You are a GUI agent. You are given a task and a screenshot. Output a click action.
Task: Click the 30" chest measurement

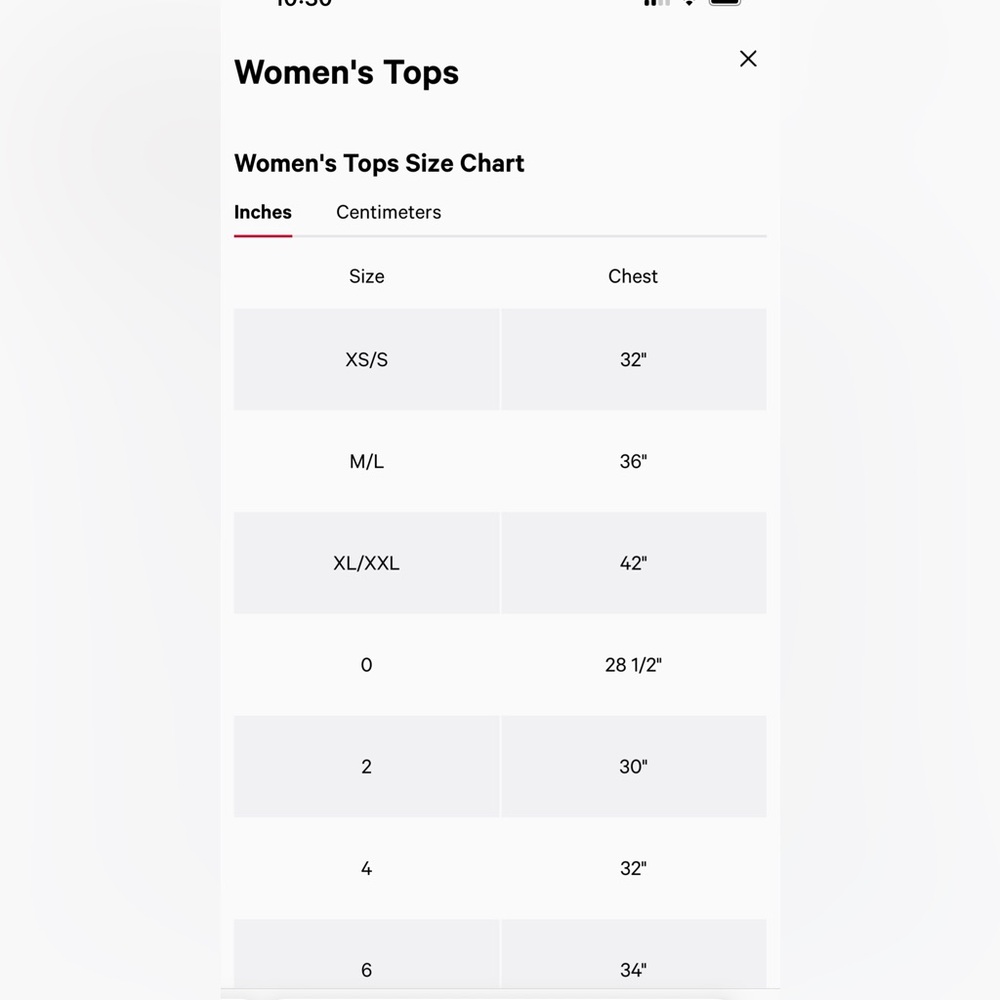tap(633, 767)
